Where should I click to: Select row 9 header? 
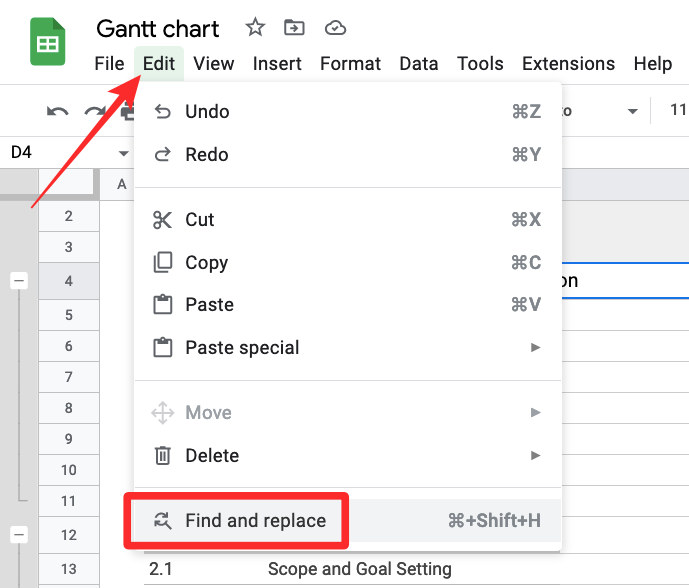pyautogui.click(x=69, y=439)
